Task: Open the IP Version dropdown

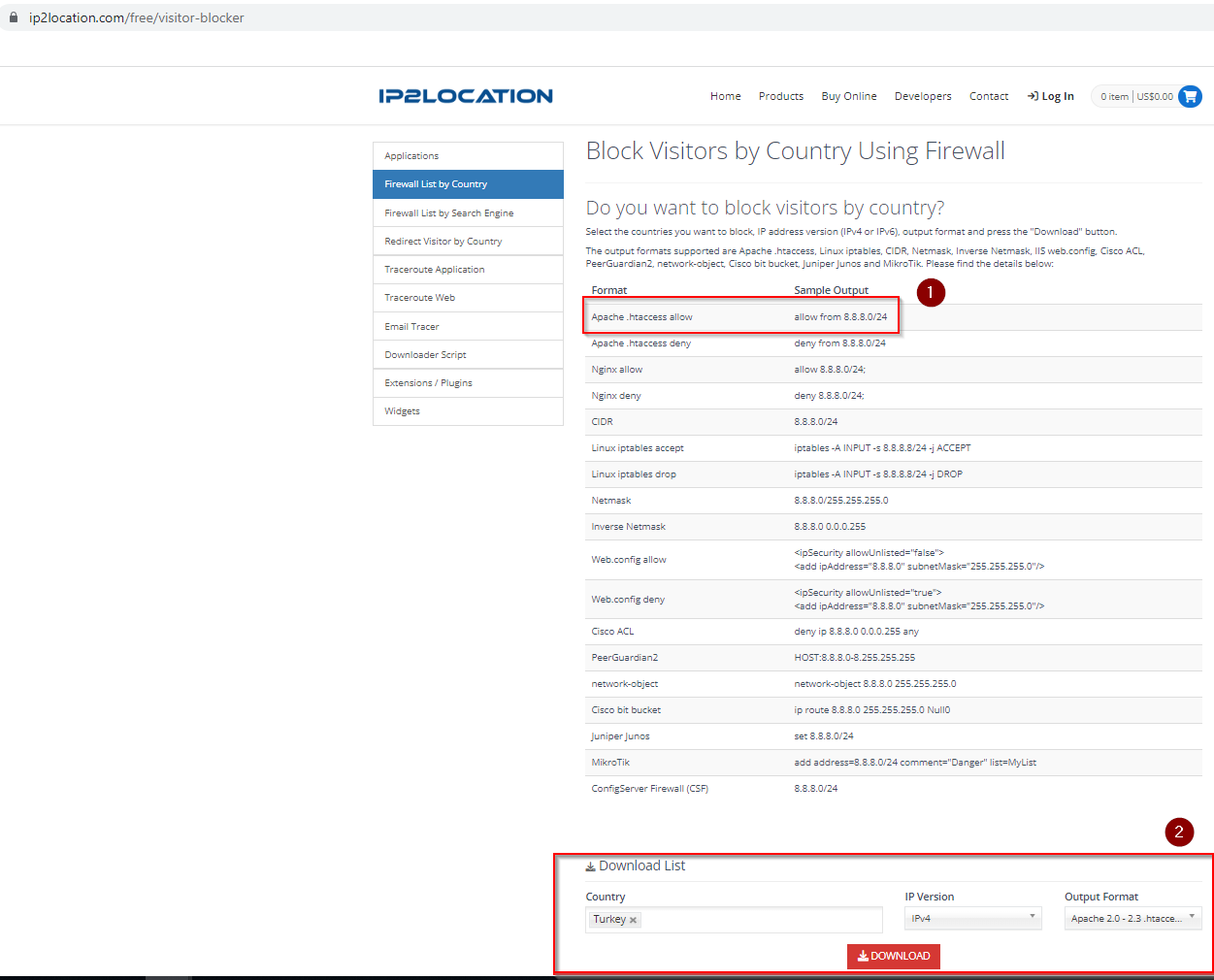Action: tap(973, 918)
